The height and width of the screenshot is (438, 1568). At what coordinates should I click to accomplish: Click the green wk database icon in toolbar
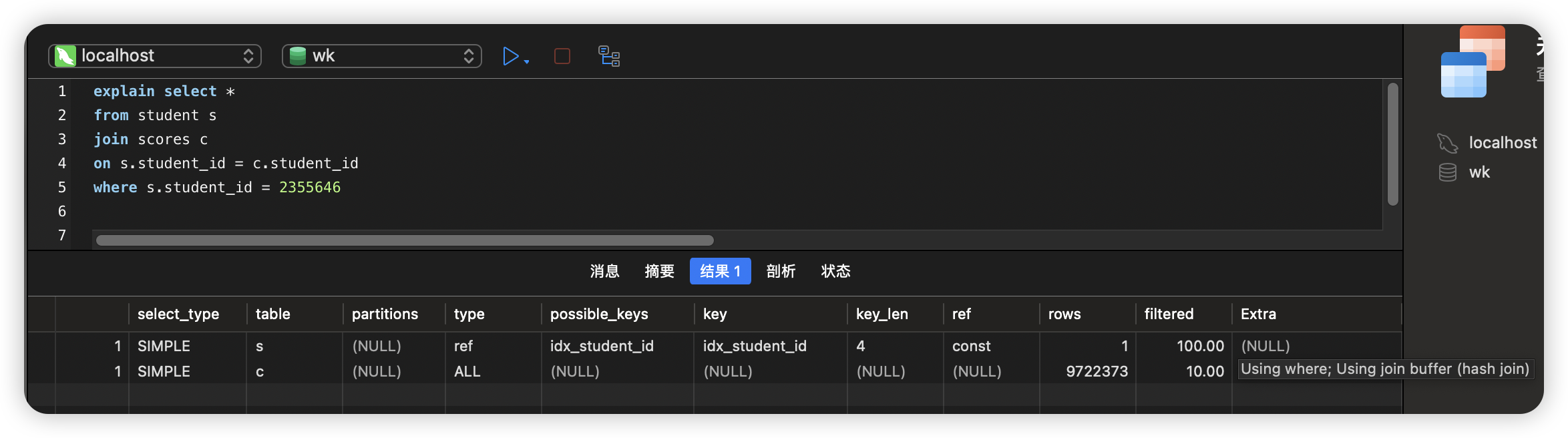[298, 56]
